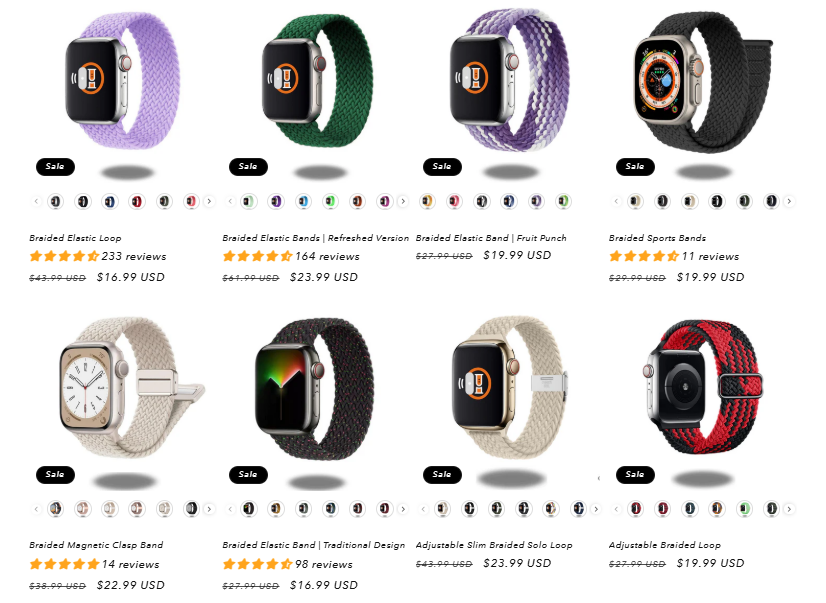Show previous swatches for Braided Elastic Bands Refreshed
826x603 pixels.
230,201
